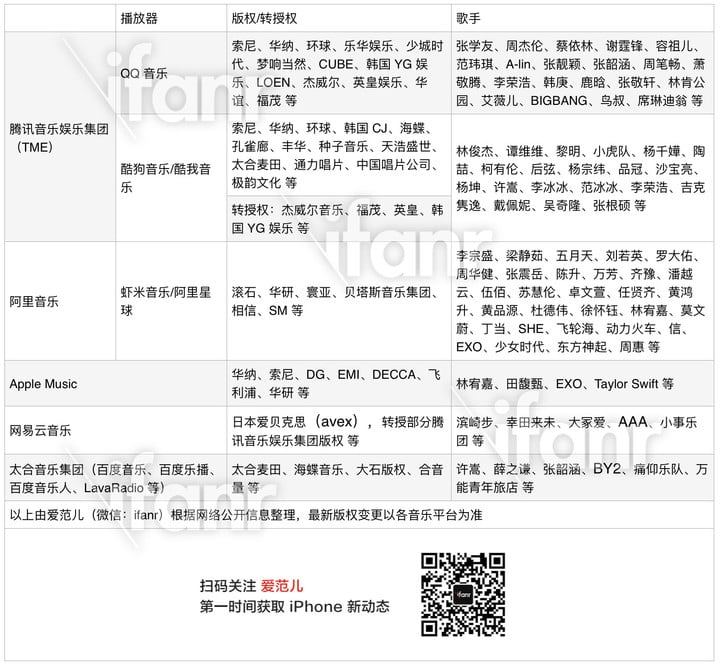Image resolution: width=720 pixels, height=666 pixels.
Task: Click the cell starting '转授权：杰威尔音乐'
Action: pos(339,219)
